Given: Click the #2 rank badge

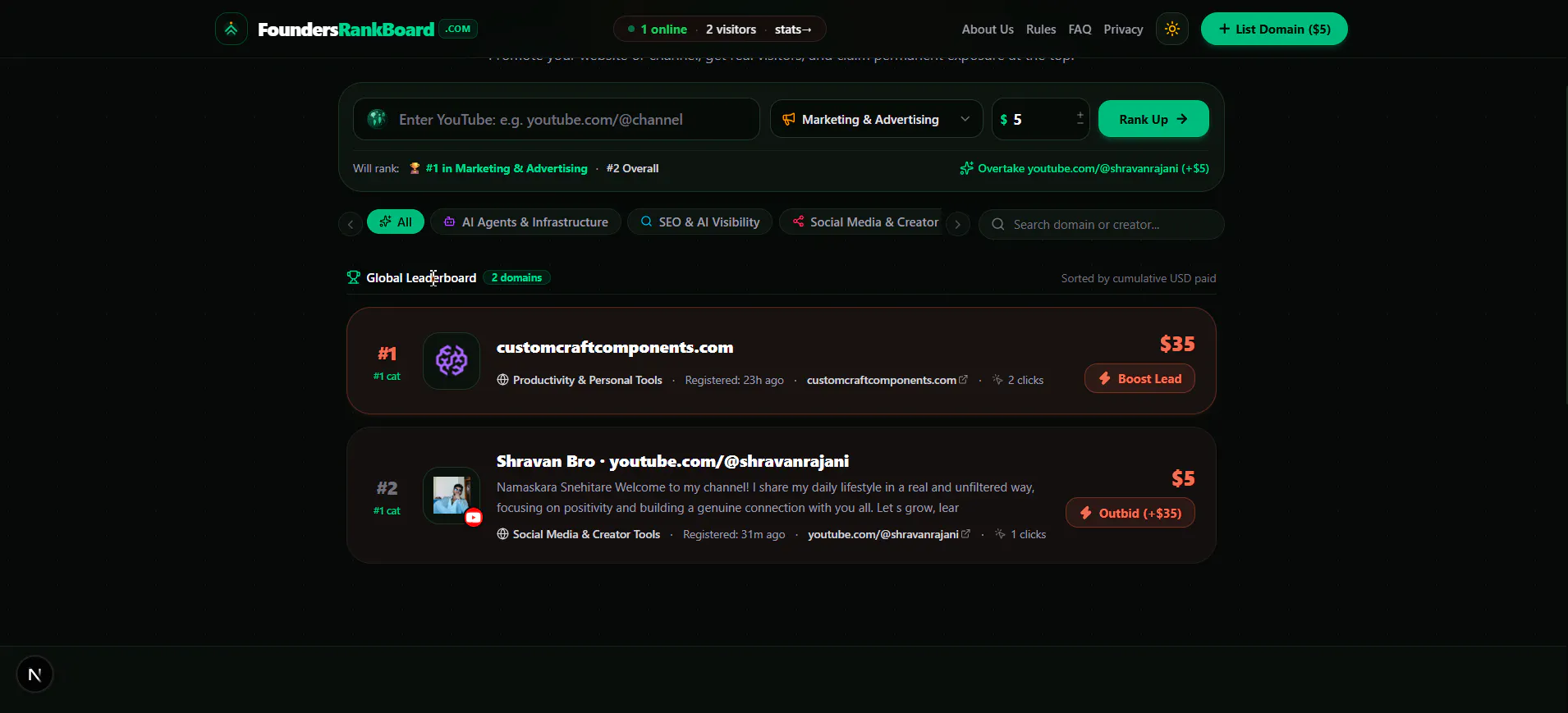Looking at the screenshot, I should (387, 488).
